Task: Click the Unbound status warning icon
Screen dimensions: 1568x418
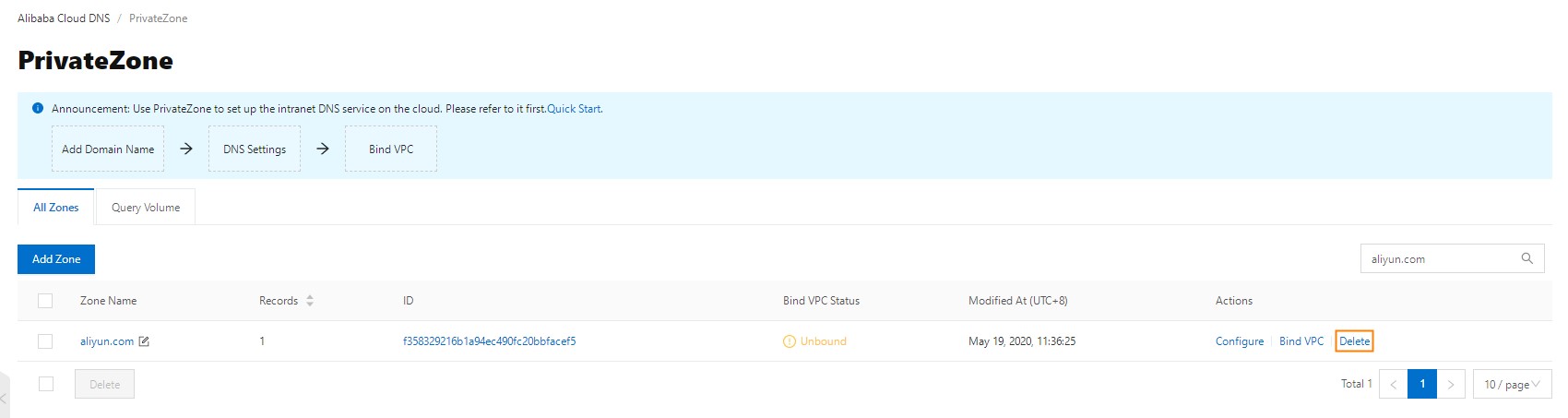Action: pyautogui.click(x=789, y=341)
